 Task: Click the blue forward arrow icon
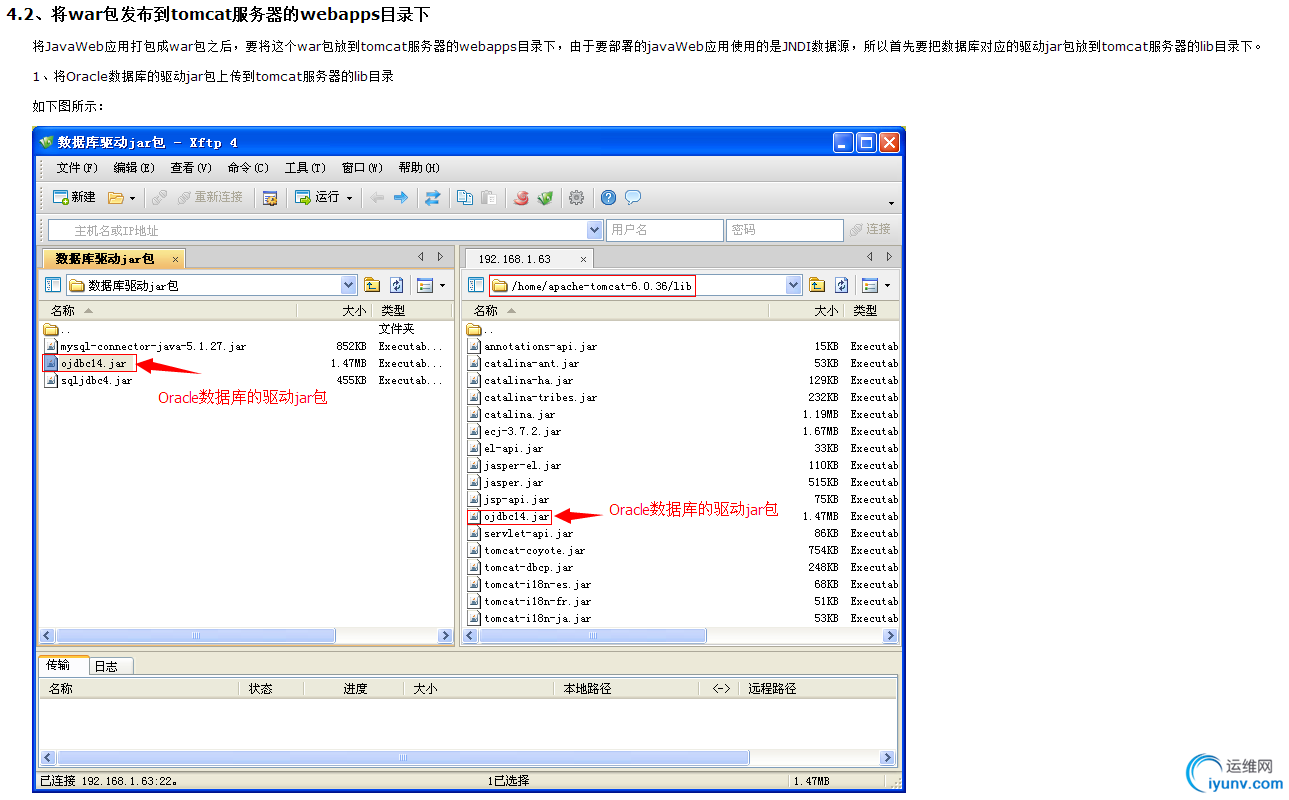pyautogui.click(x=401, y=197)
